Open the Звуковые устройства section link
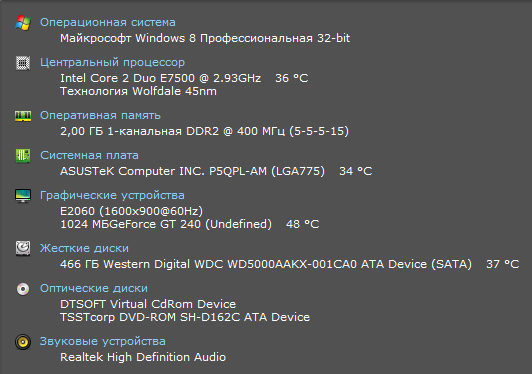532x374 pixels. [102, 341]
